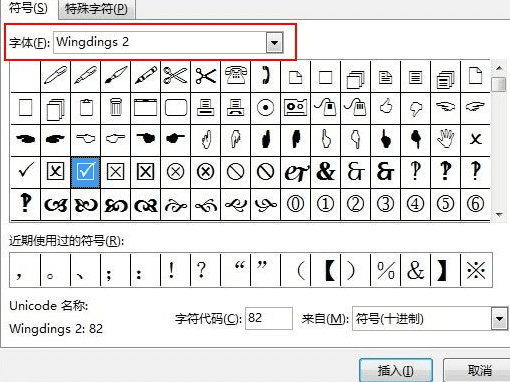Choose the telephone symbol
Screen dimensions: 510x382
236,76
